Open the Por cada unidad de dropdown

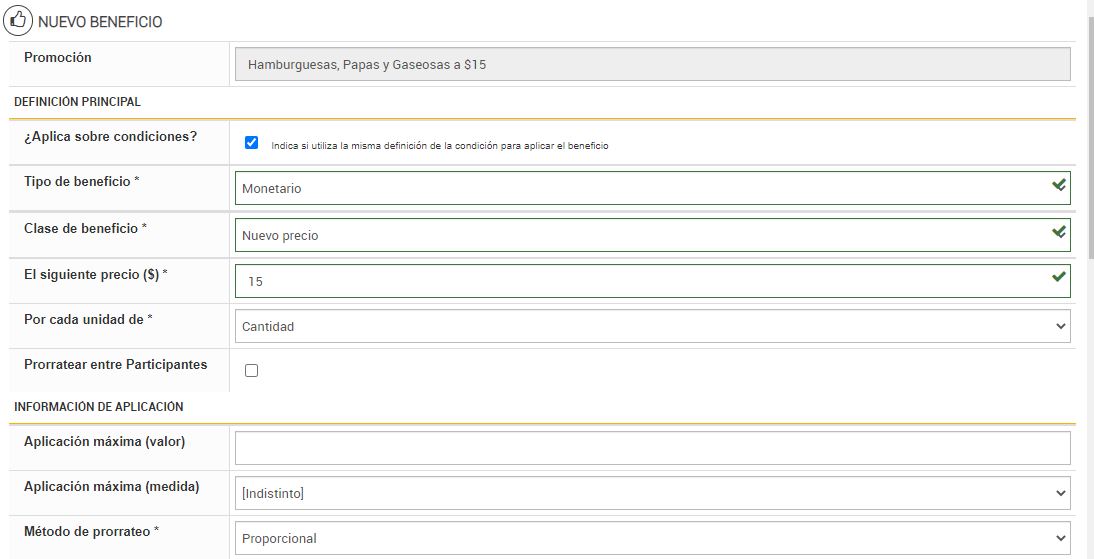click(x=652, y=326)
